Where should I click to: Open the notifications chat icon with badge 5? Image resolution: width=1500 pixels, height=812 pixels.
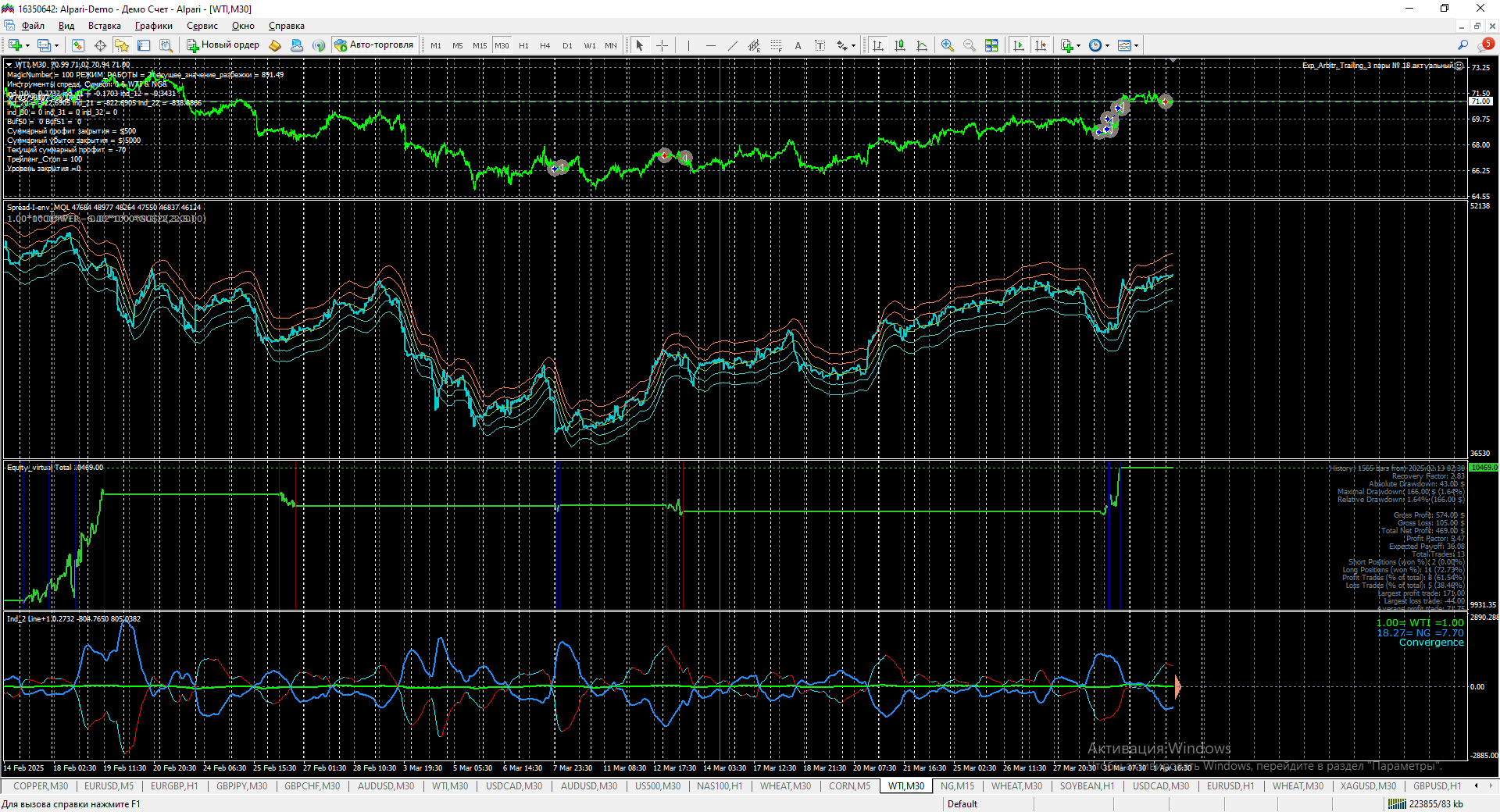tap(1486, 45)
